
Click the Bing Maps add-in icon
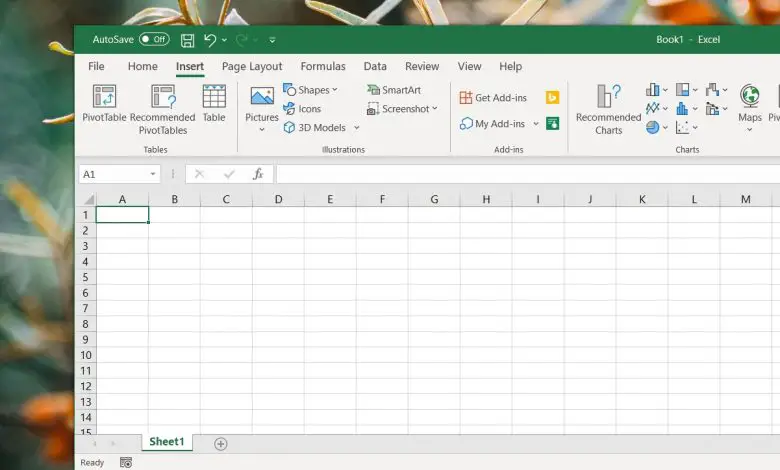552,97
